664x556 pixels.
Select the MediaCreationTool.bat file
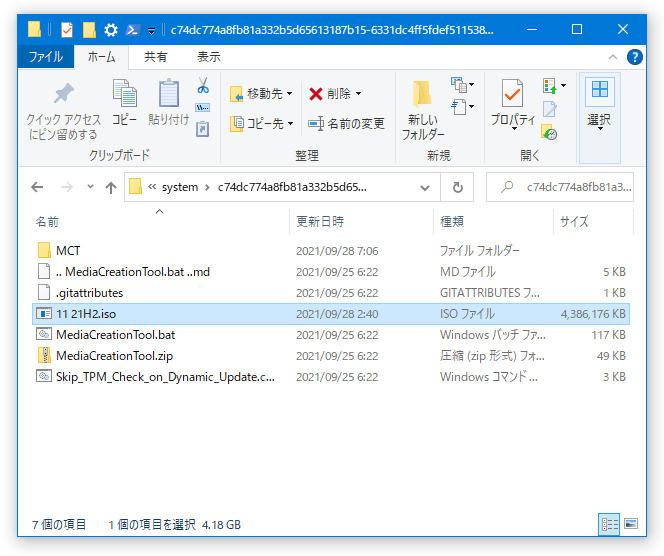[x=331, y=335]
